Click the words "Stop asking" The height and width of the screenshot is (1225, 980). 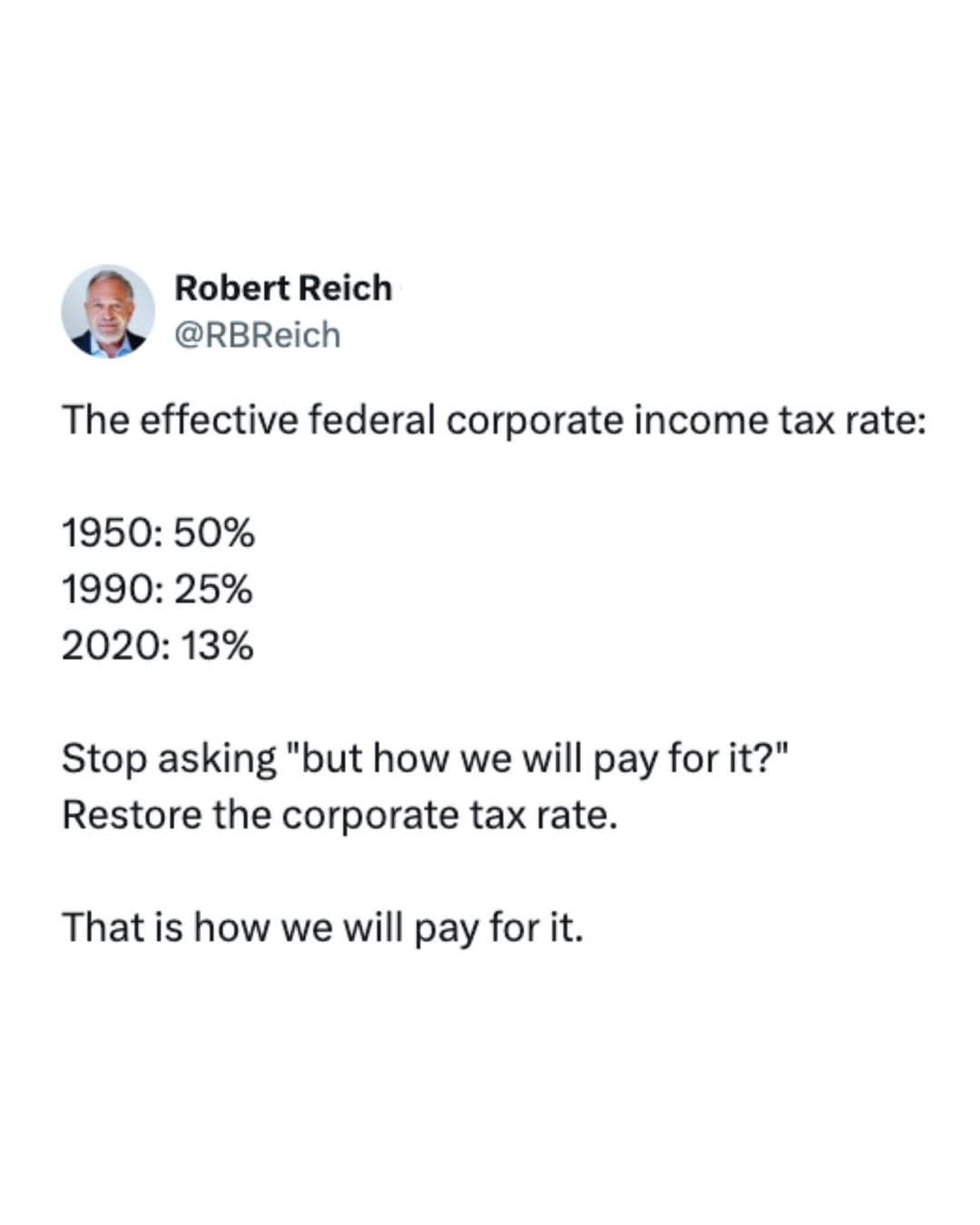169,759
